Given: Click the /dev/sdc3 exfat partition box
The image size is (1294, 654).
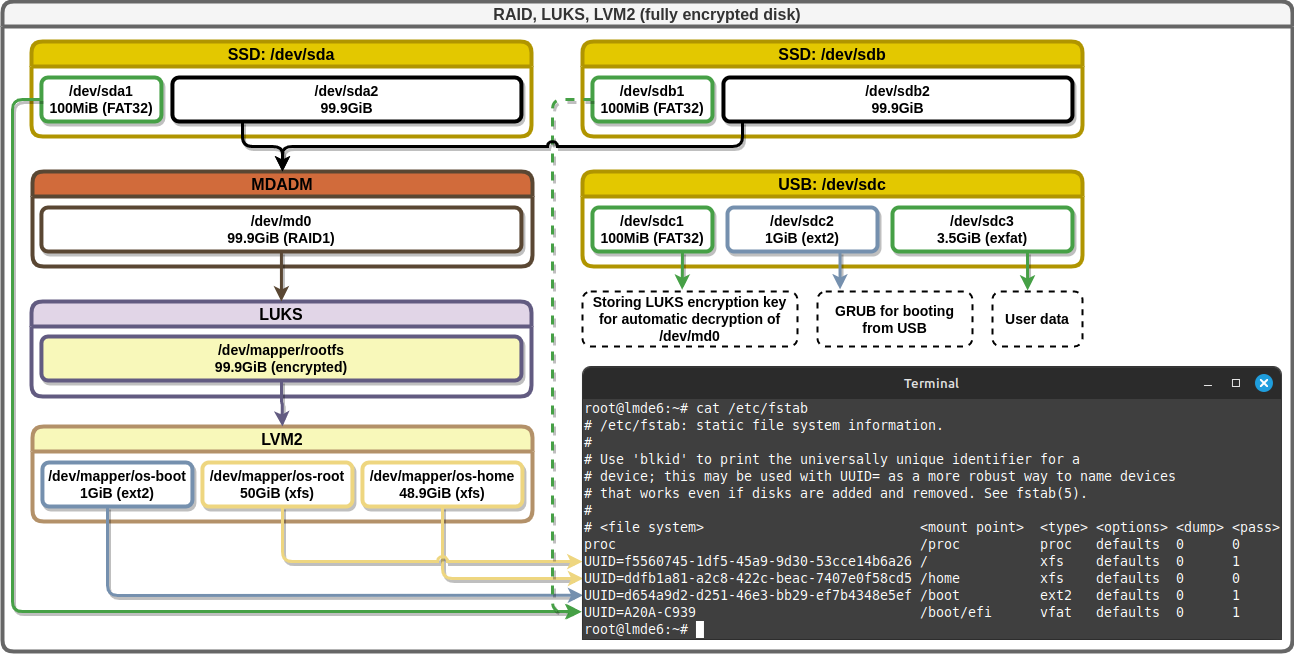Looking at the screenshot, I should 982,229.
